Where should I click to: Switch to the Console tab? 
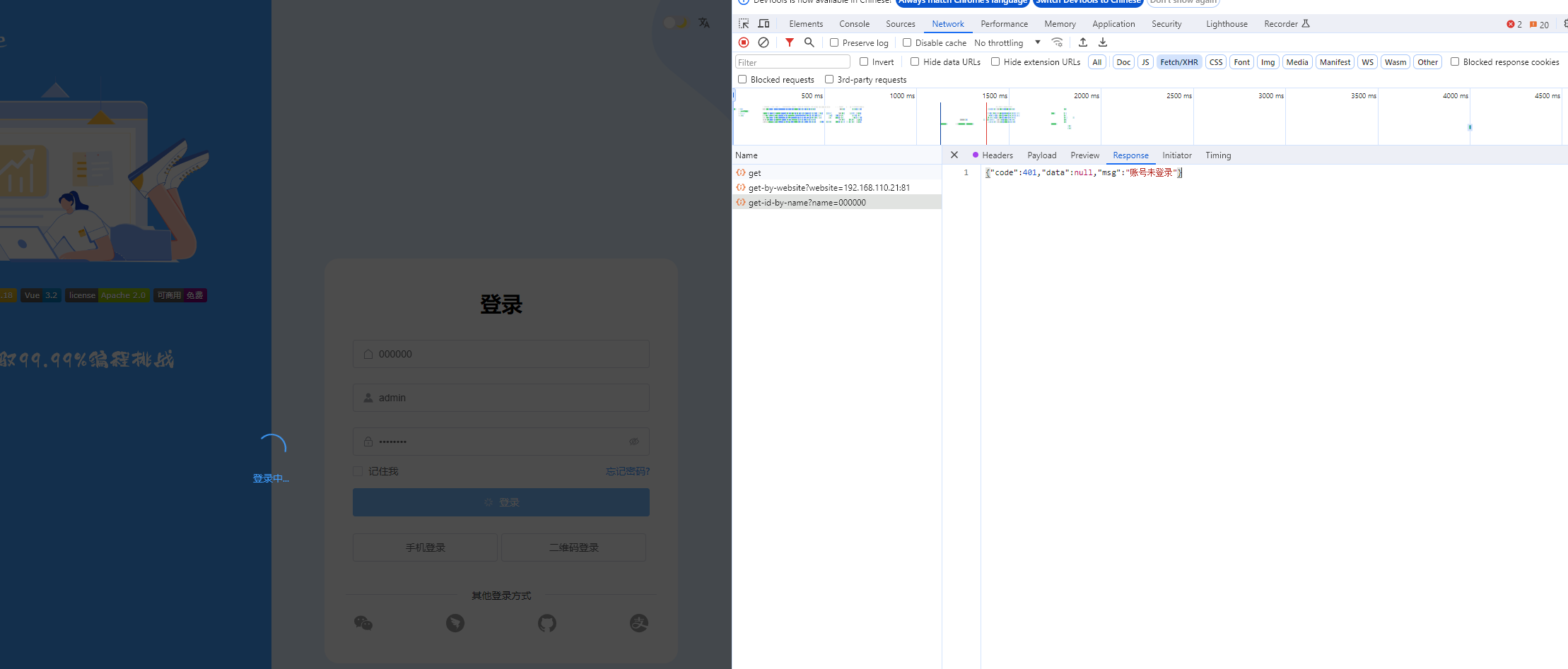pos(854,24)
